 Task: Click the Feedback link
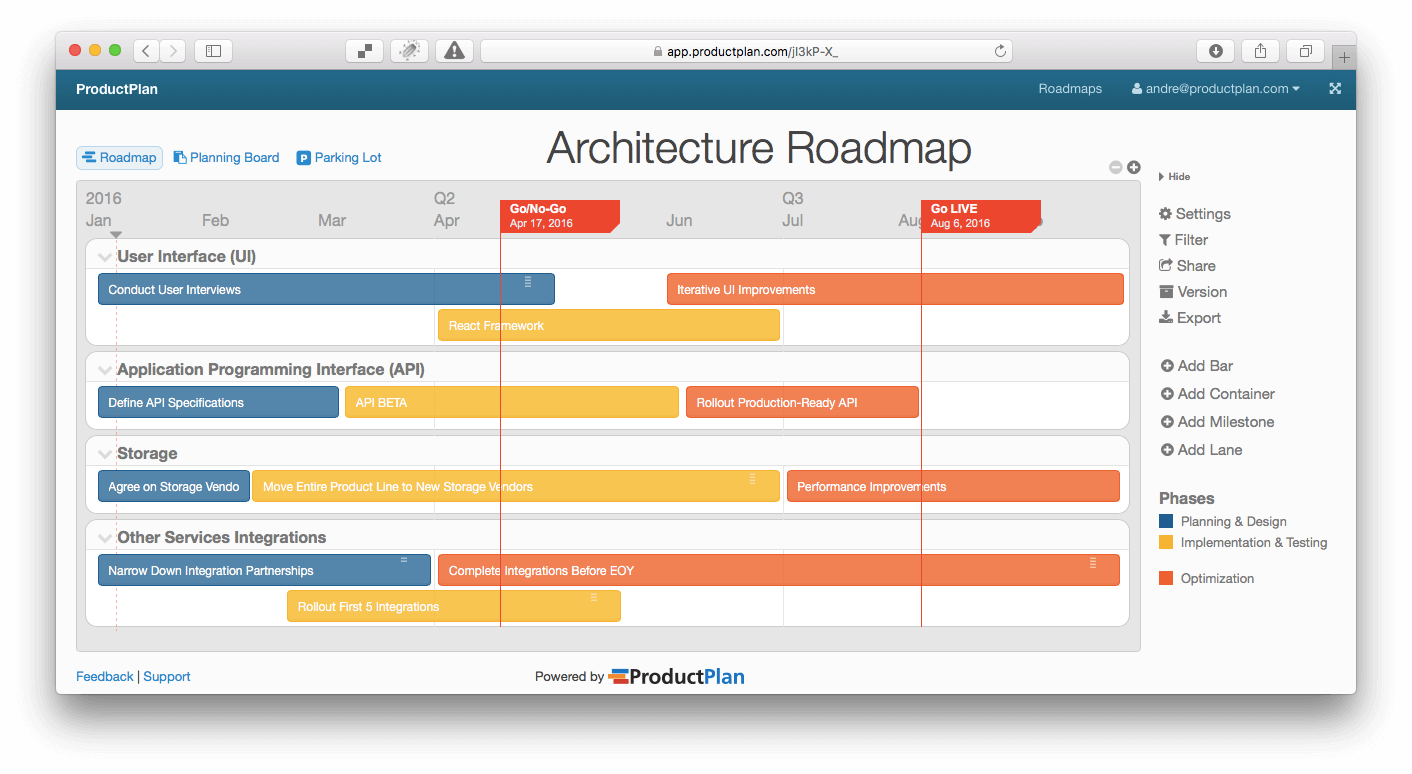[104, 676]
